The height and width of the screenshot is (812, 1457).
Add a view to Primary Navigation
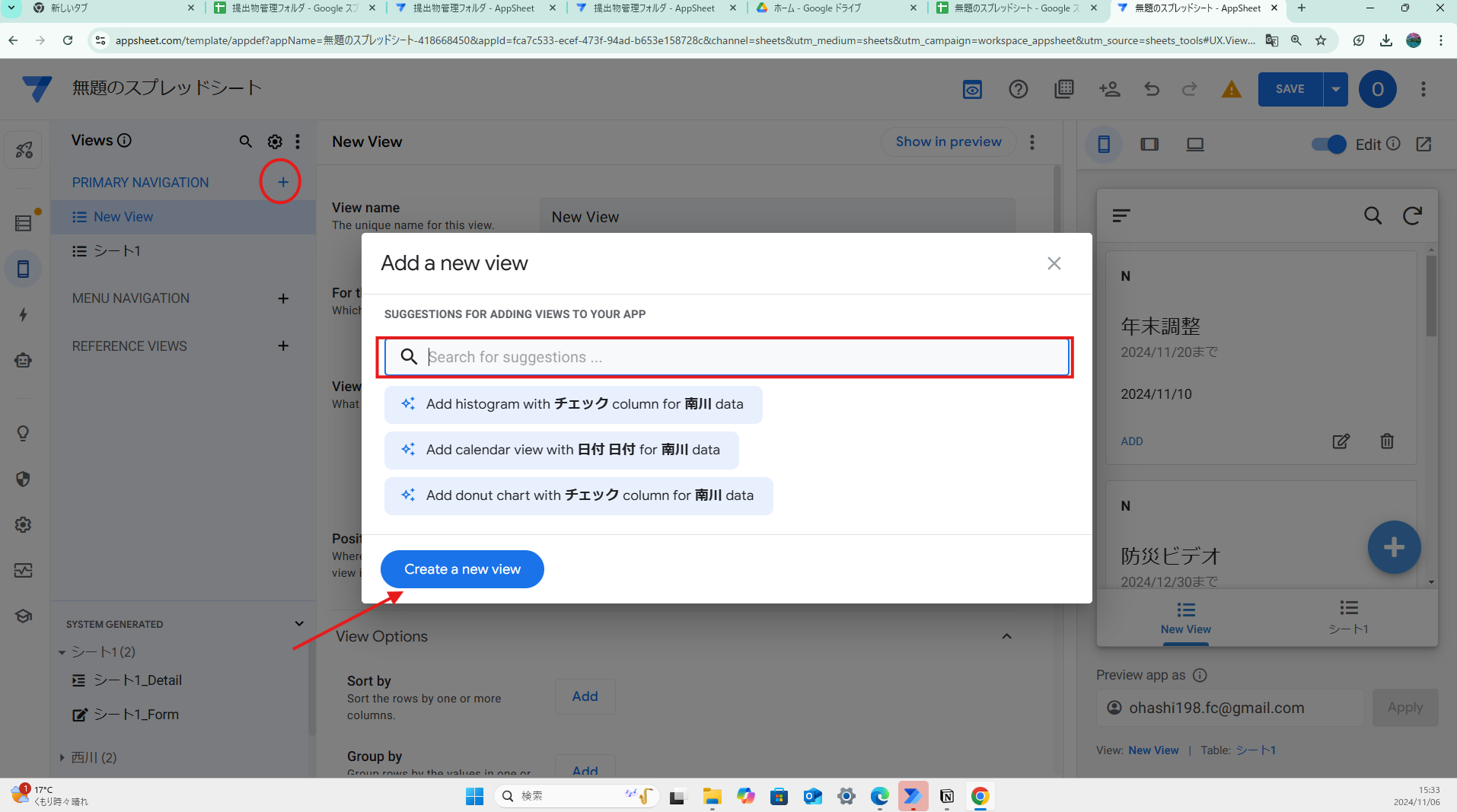pos(282,182)
